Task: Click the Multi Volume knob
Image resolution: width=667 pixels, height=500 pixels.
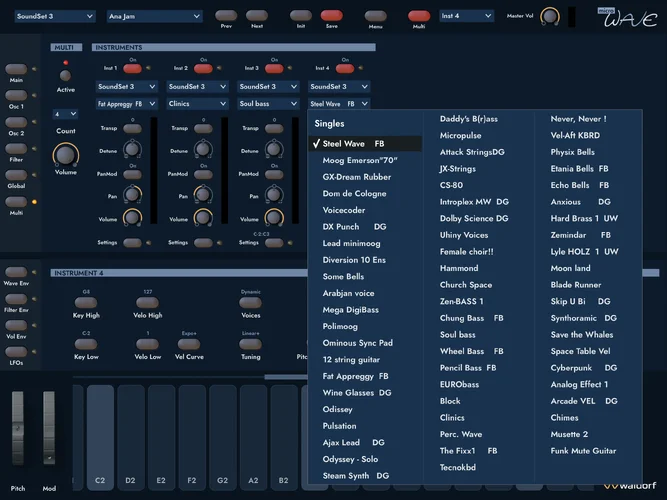Action: pos(65,154)
